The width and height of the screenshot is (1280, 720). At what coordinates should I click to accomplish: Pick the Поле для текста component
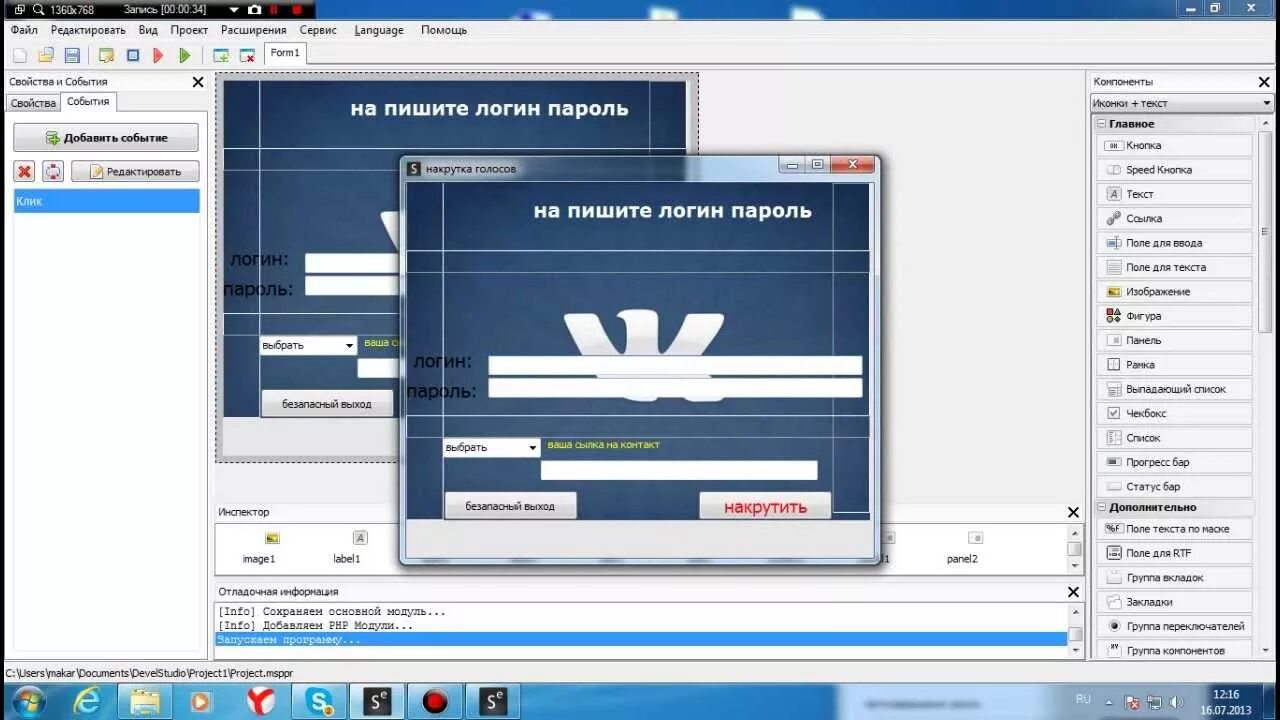click(x=1175, y=267)
